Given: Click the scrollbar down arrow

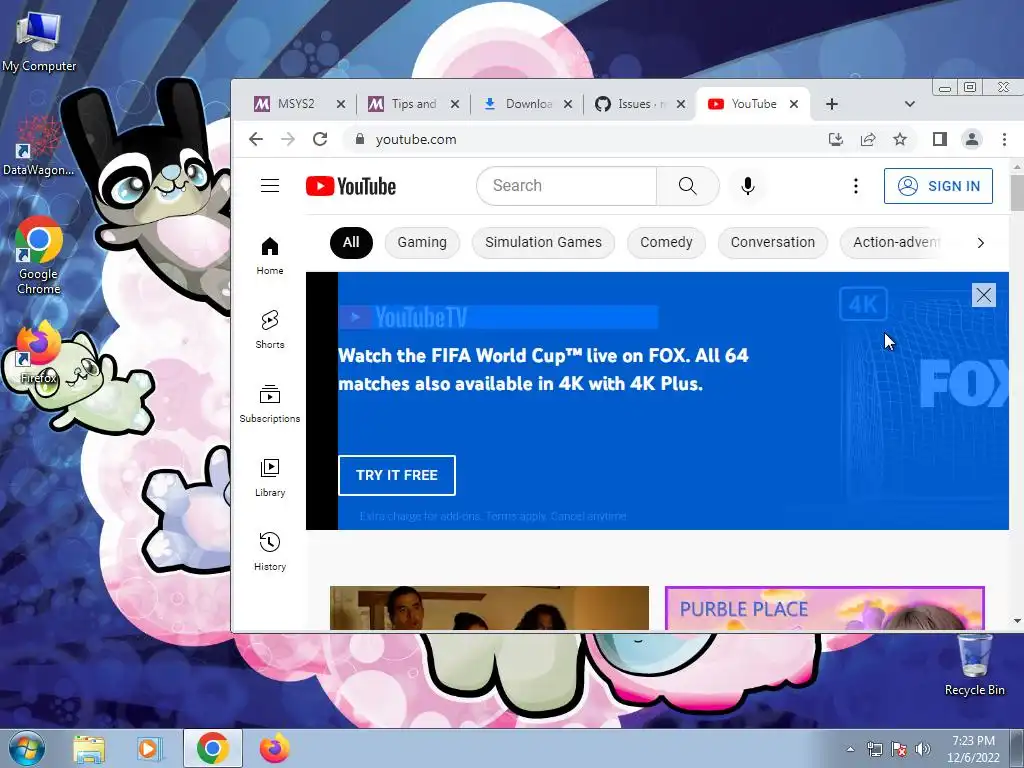Looking at the screenshot, I should tap(1017, 621).
